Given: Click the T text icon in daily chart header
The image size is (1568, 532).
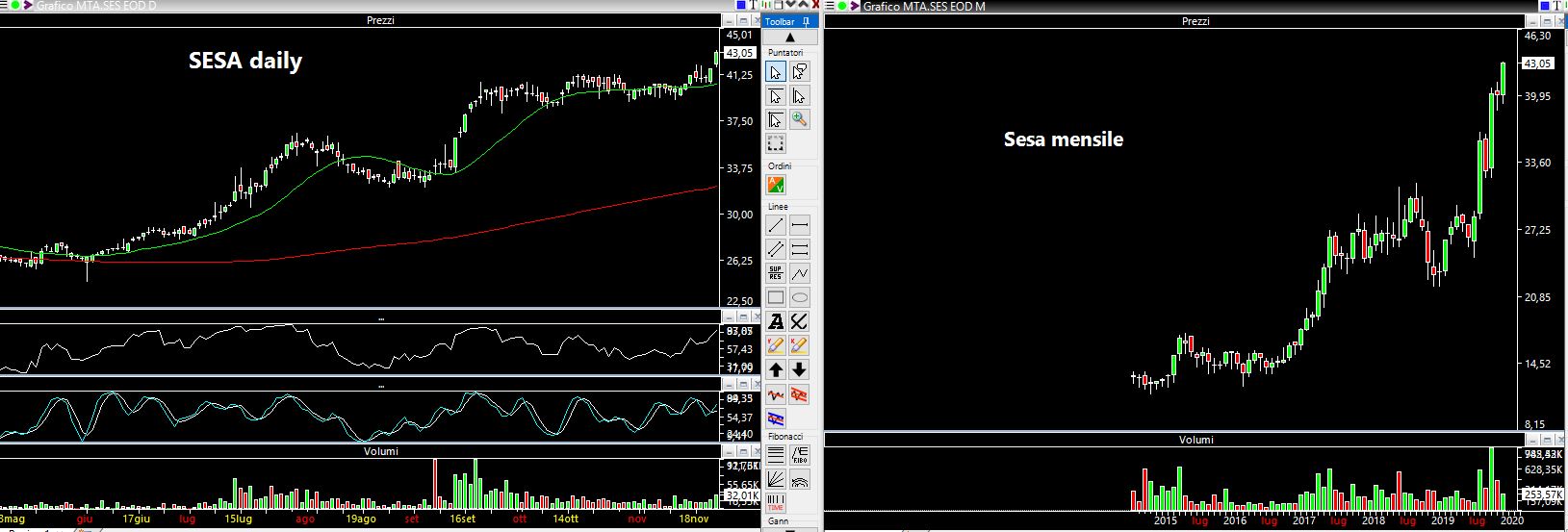Looking at the screenshot, I should pos(753,6).
